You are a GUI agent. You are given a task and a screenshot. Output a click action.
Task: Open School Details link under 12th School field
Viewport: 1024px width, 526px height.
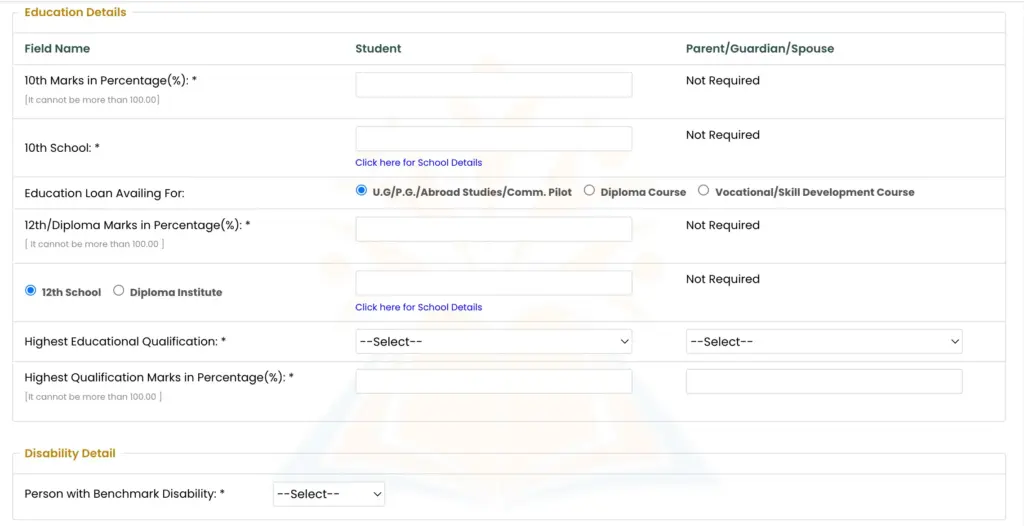click(419, 307)
